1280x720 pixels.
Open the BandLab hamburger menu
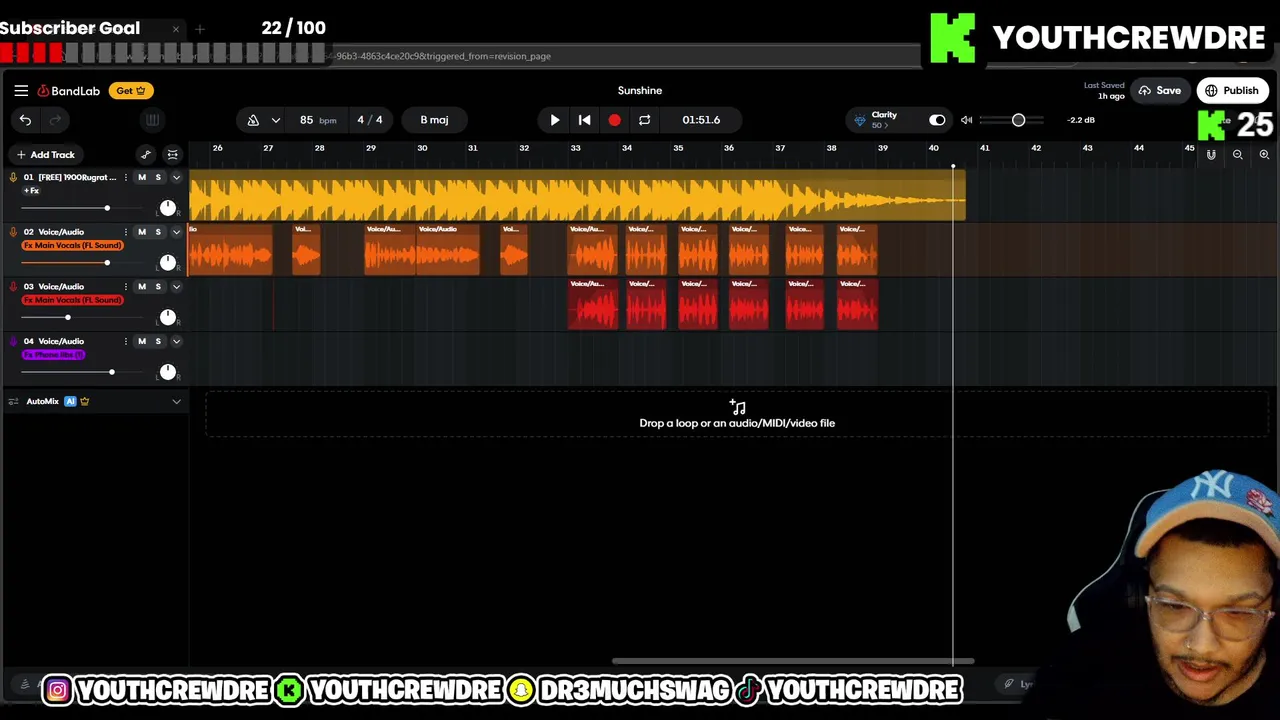tap(21, 90)
